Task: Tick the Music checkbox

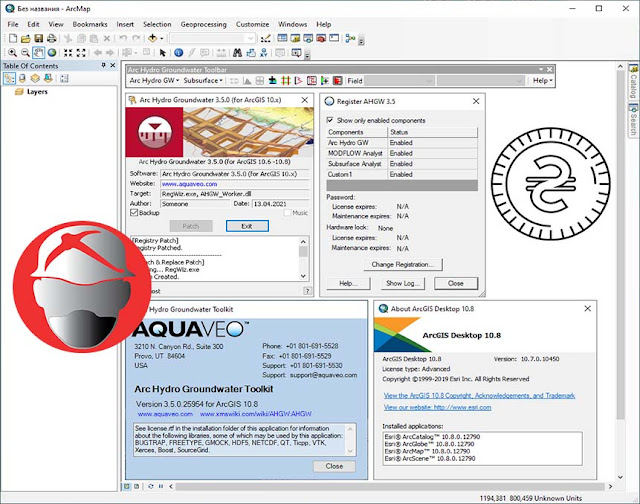Action: (x=287, y=213)
